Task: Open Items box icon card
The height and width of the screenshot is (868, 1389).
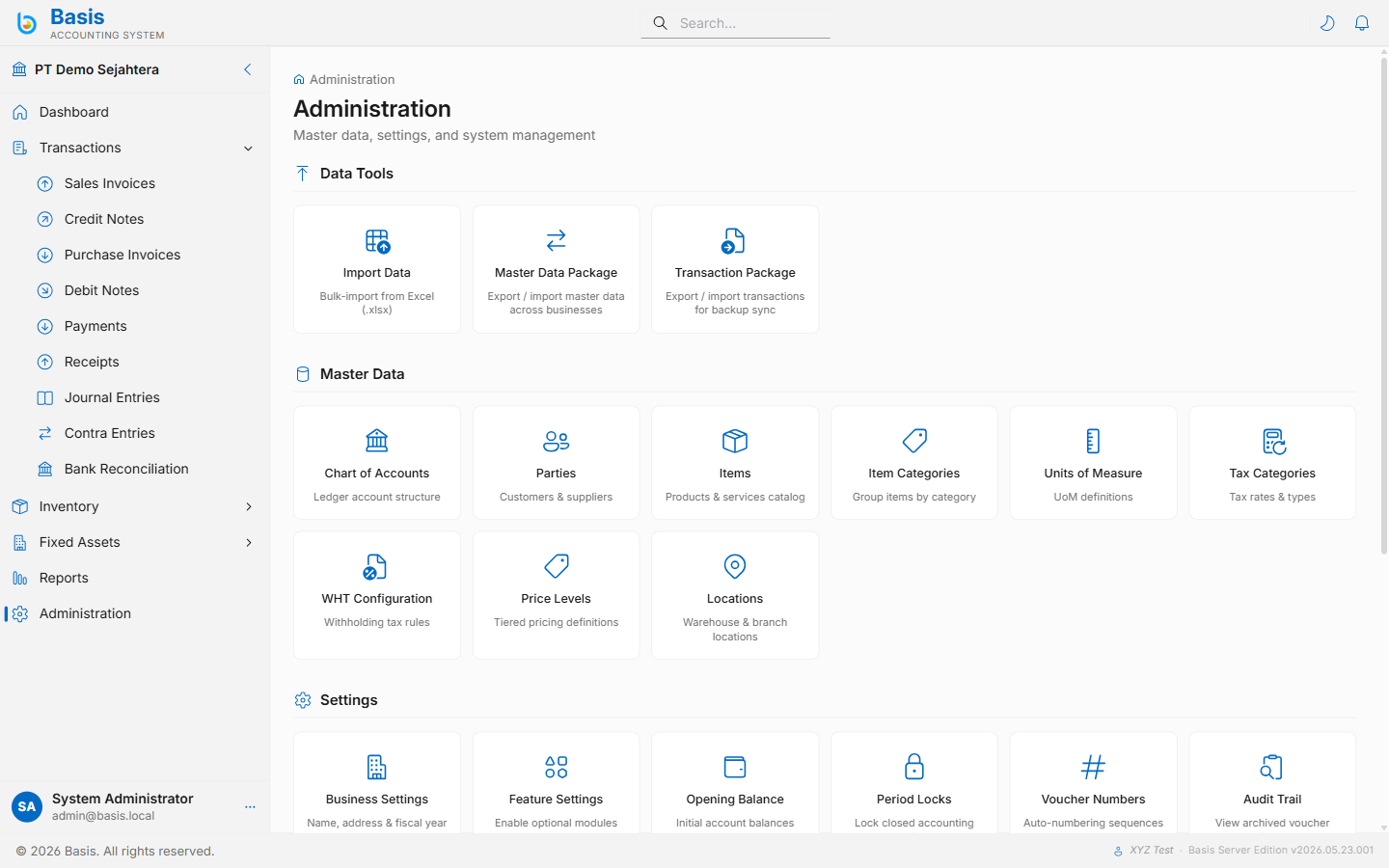Action: point(735,441)
